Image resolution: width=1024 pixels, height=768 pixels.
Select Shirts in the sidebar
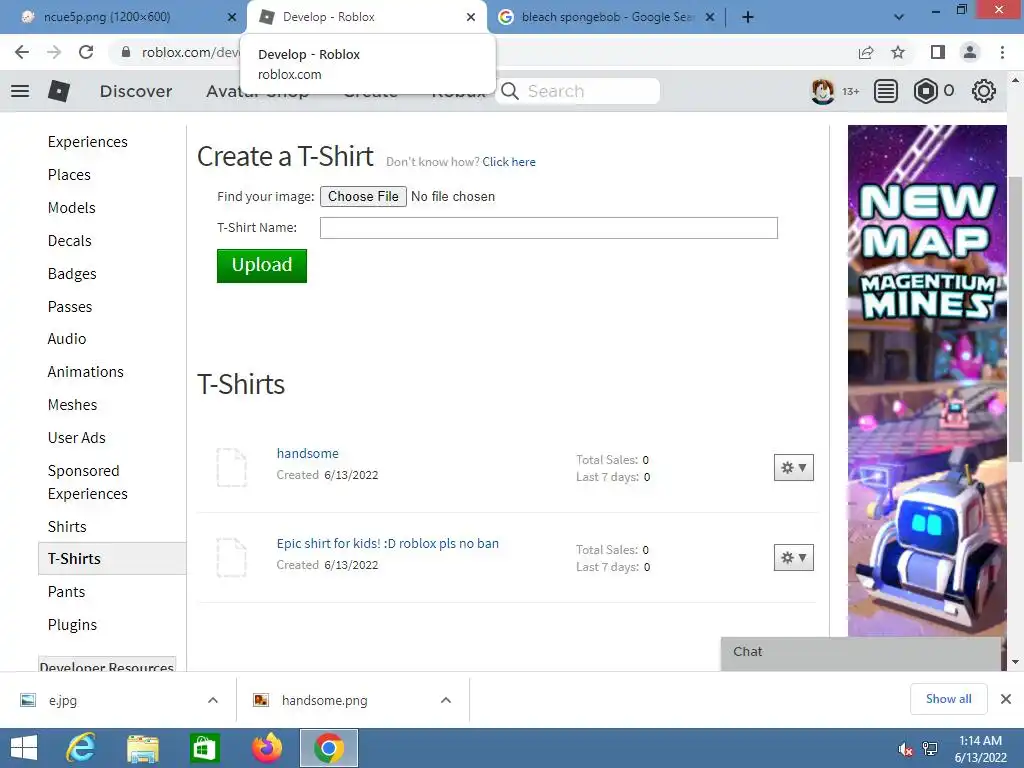click(67, 526)
